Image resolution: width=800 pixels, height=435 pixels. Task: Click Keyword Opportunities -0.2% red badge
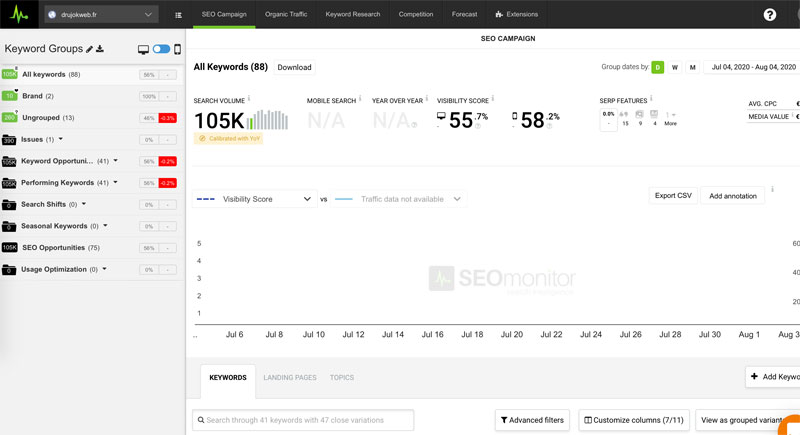tap(167, 161)
